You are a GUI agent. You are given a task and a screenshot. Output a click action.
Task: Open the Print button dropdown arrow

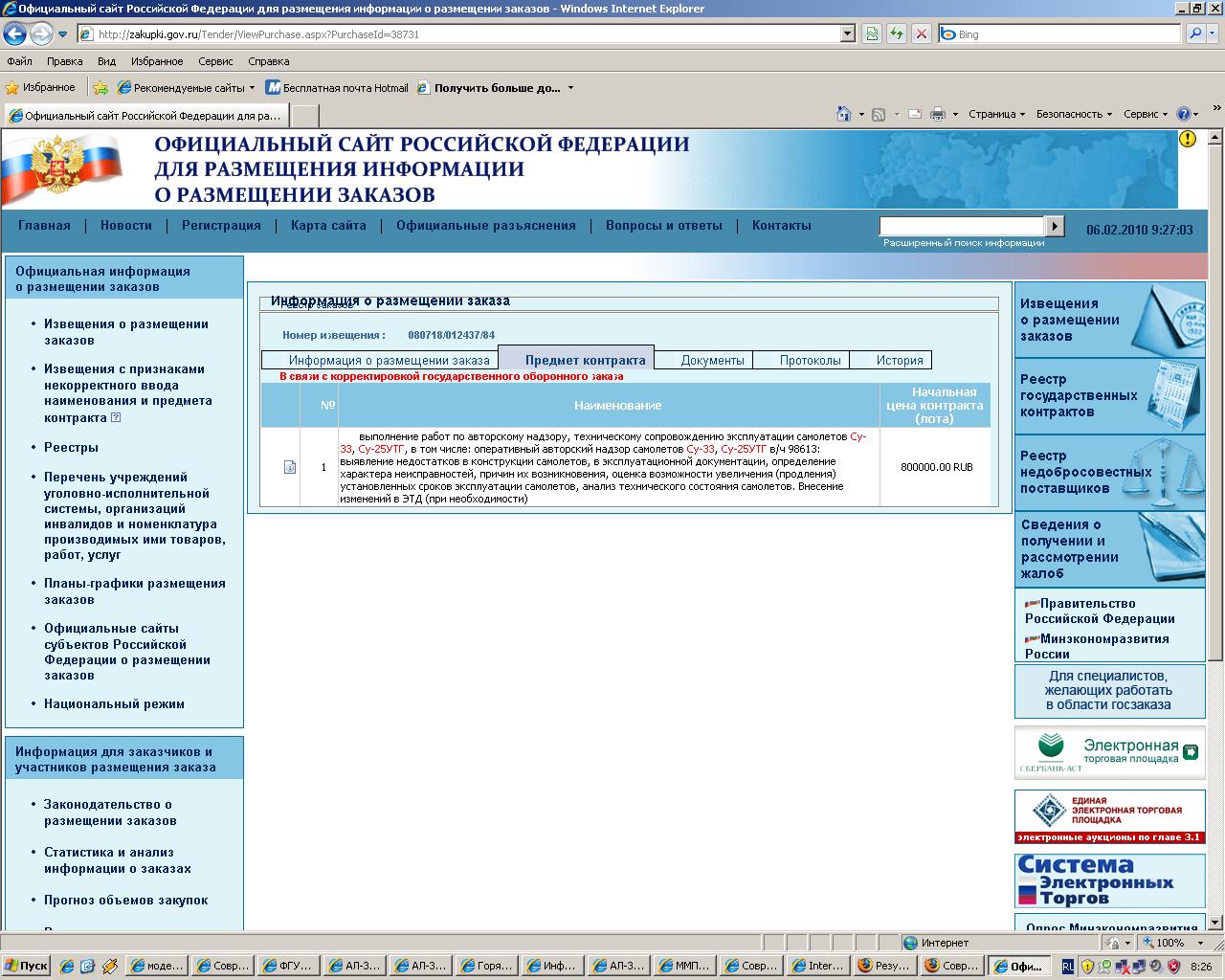point(954,114)
